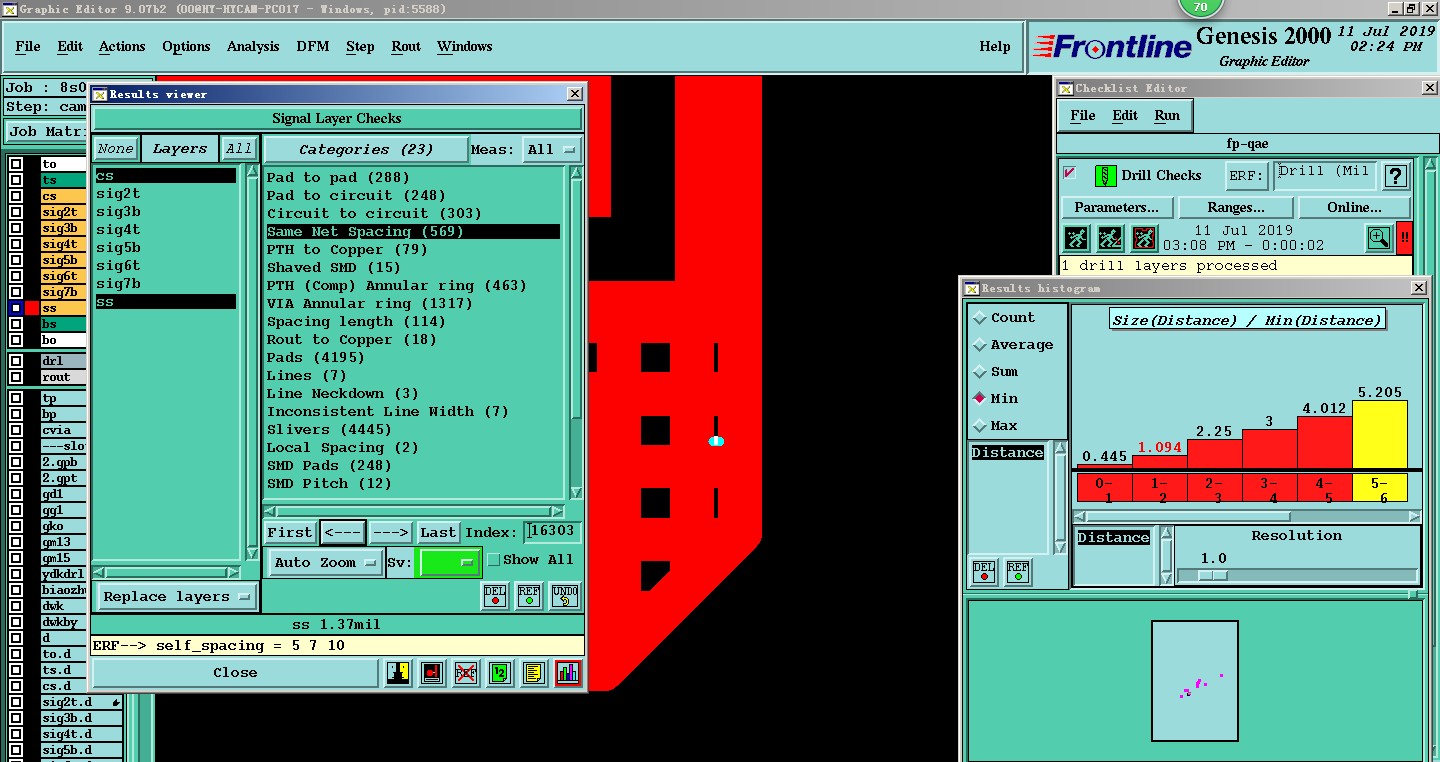Image resolution: width=1440 pixels, height=762 pixels.
Task: Go to next result with ---> button
Action: coord(391,533)
